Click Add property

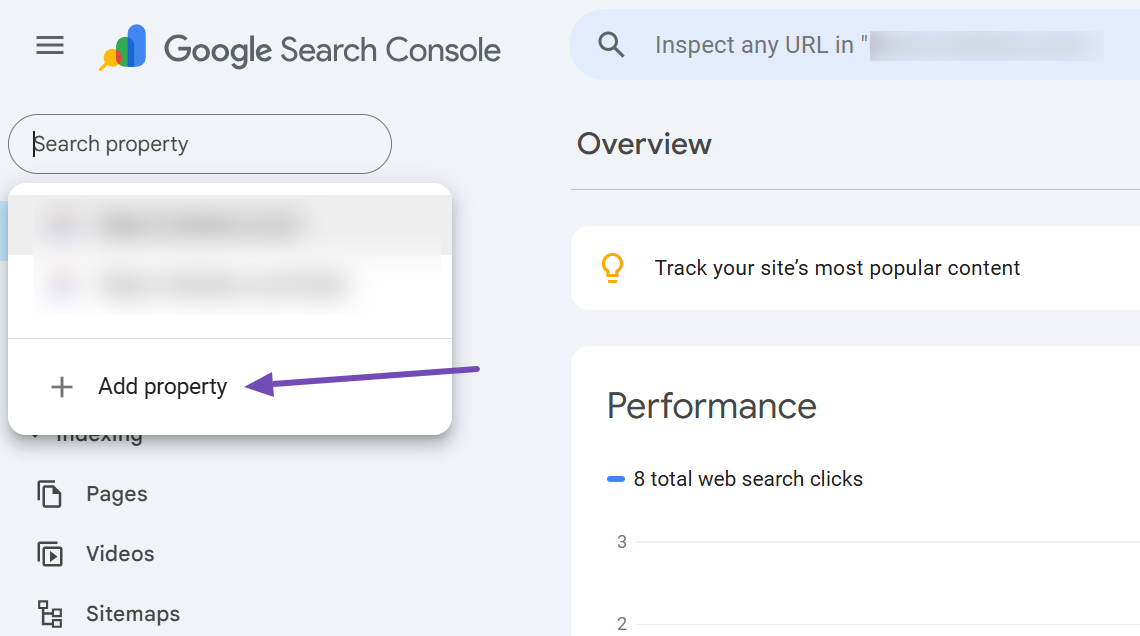coord(162,387)
